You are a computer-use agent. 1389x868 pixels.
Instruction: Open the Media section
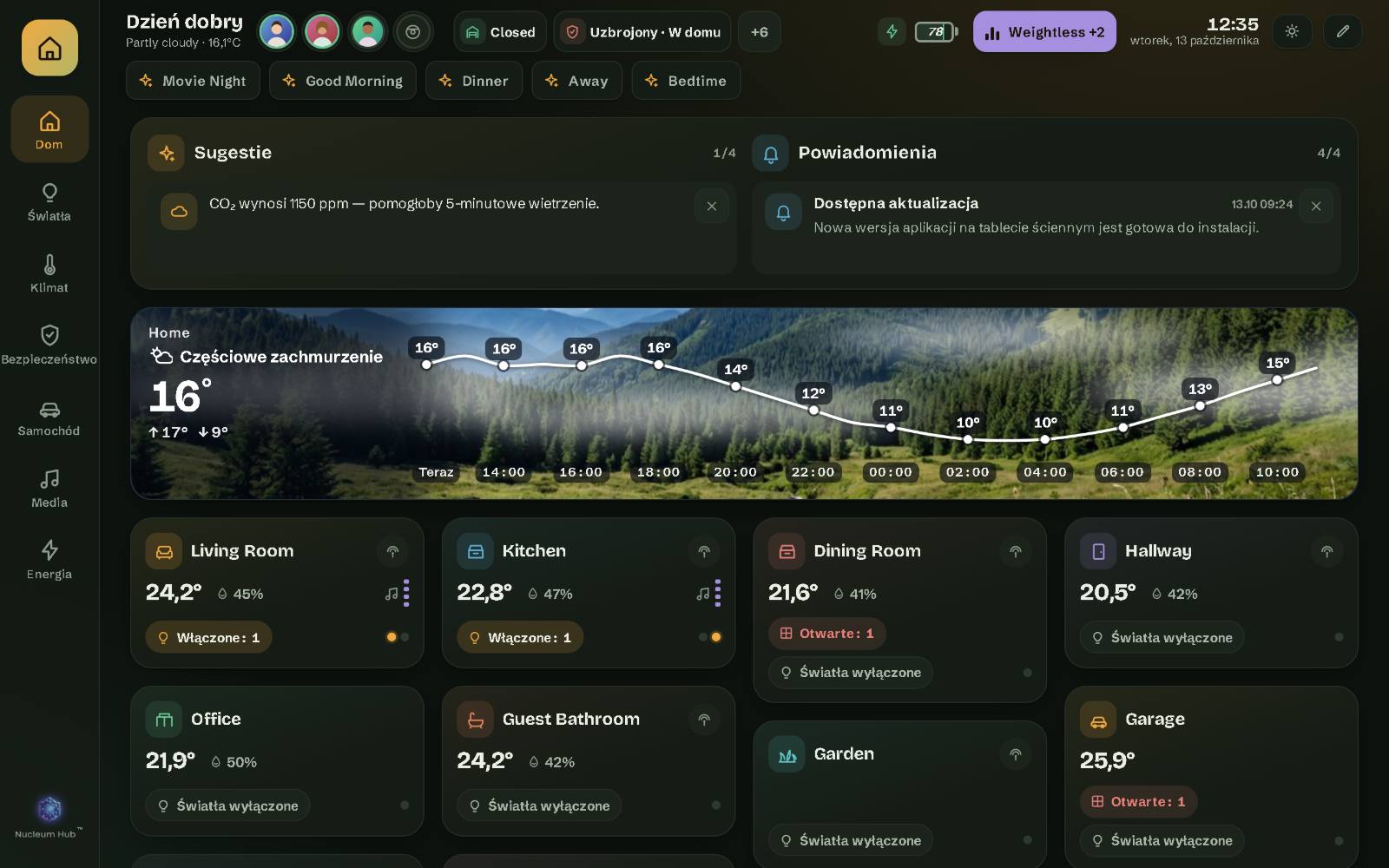pyautogui.click(x=49, y=489)
